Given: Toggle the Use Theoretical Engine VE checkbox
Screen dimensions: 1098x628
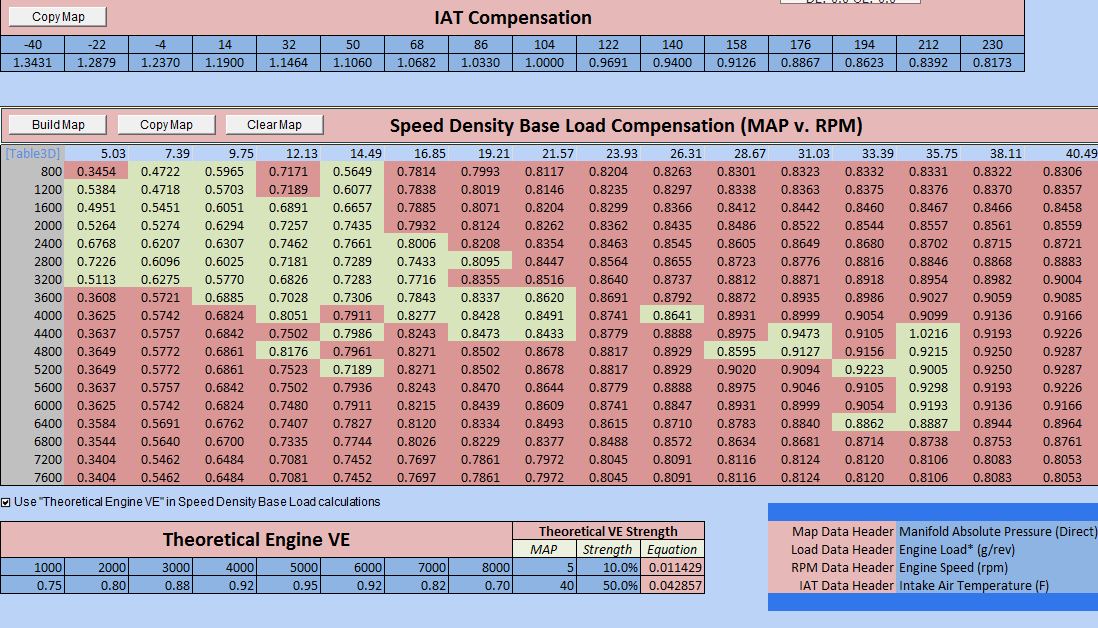Looking at the screenshot, I should [x=7, y=502].
